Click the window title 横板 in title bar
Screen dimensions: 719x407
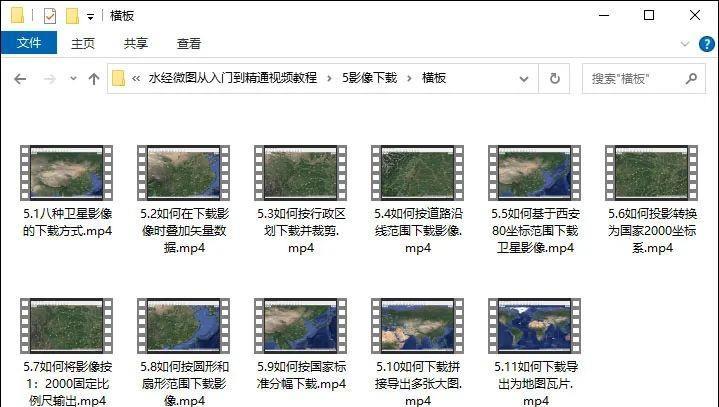click(x=122, y=16)
